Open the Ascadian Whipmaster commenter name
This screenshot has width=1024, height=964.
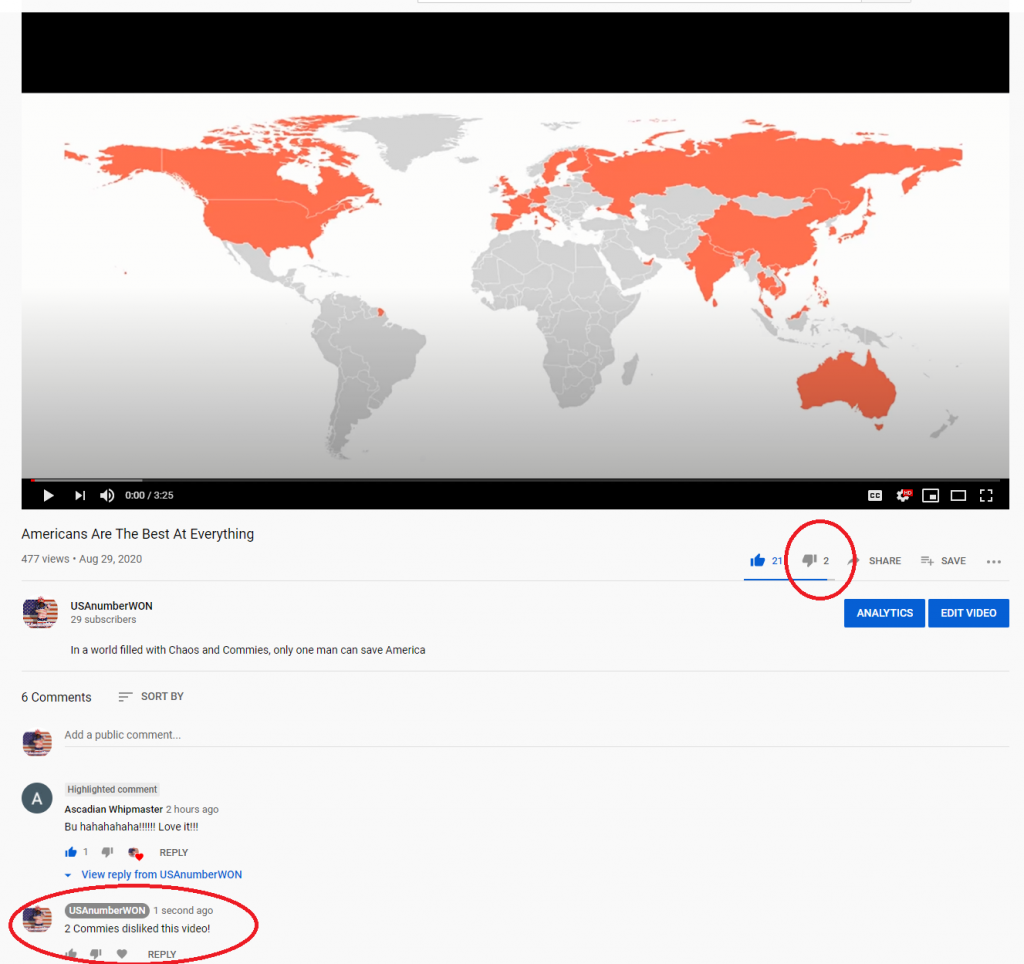point(114,810)
